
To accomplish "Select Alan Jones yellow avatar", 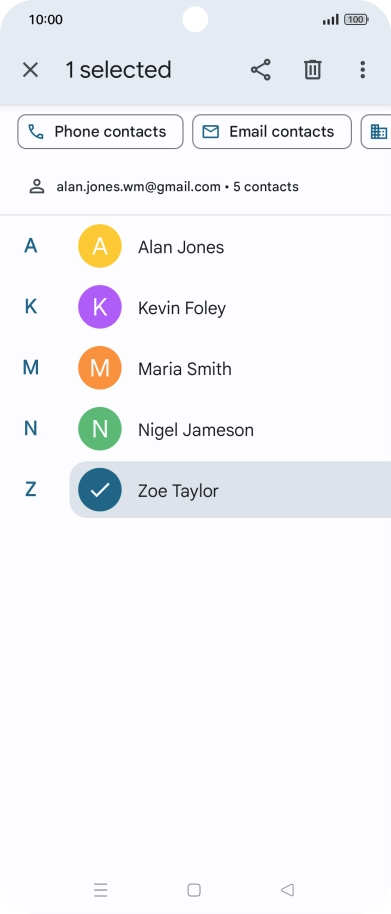I will pyautogui.click(x=100, y=247).
